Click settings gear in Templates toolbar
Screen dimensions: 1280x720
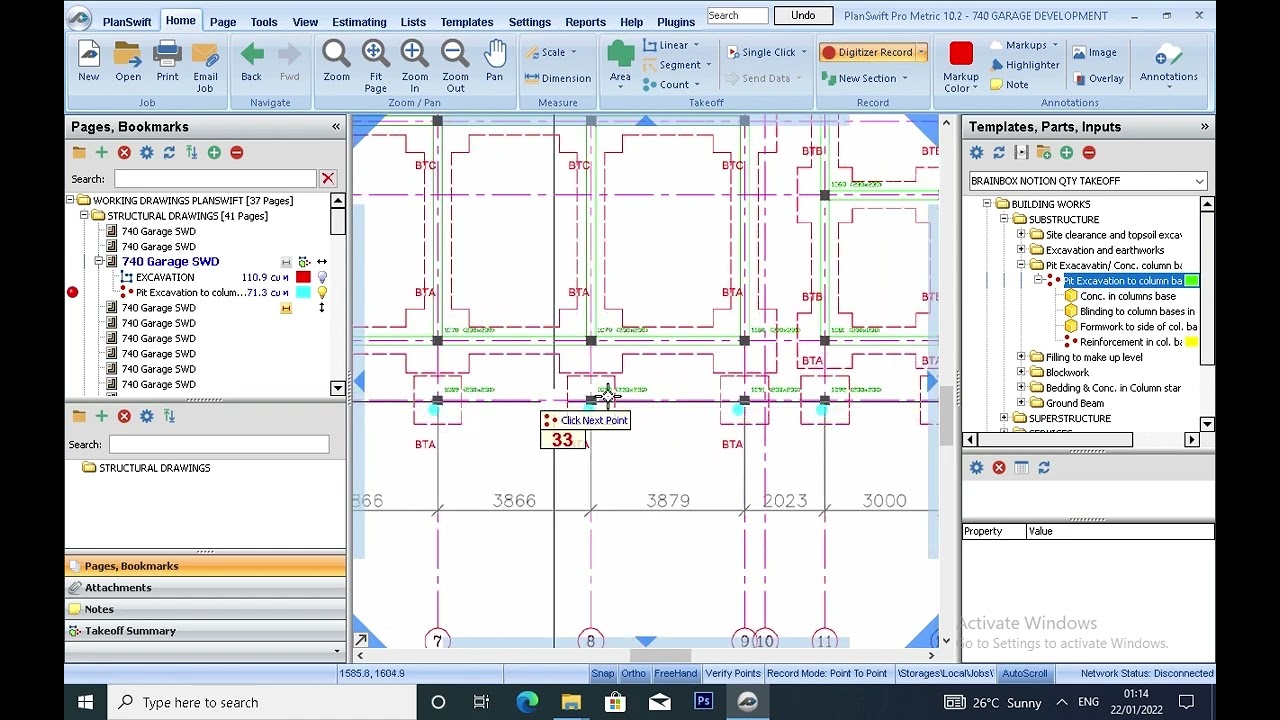click(x=976, y=153)
